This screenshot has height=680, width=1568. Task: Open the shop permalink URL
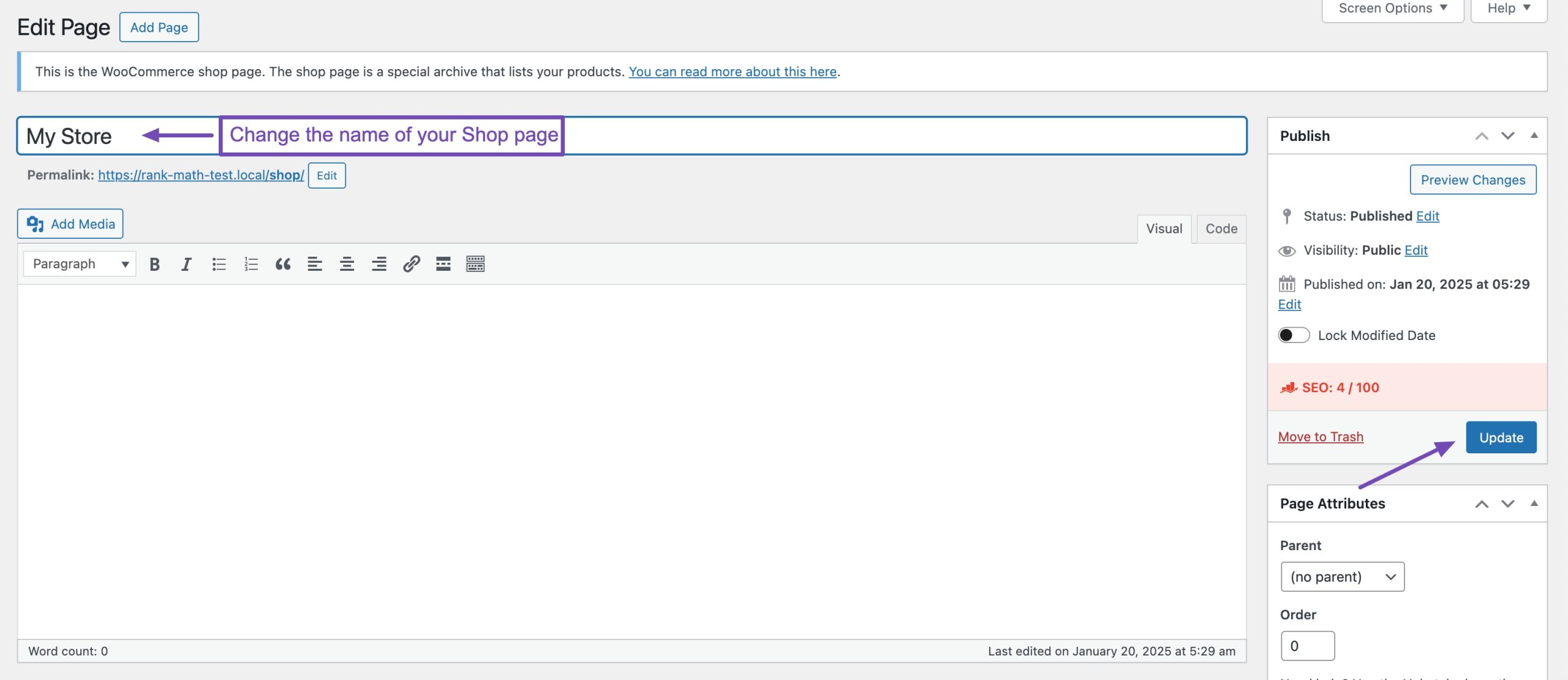click(201, 175)
